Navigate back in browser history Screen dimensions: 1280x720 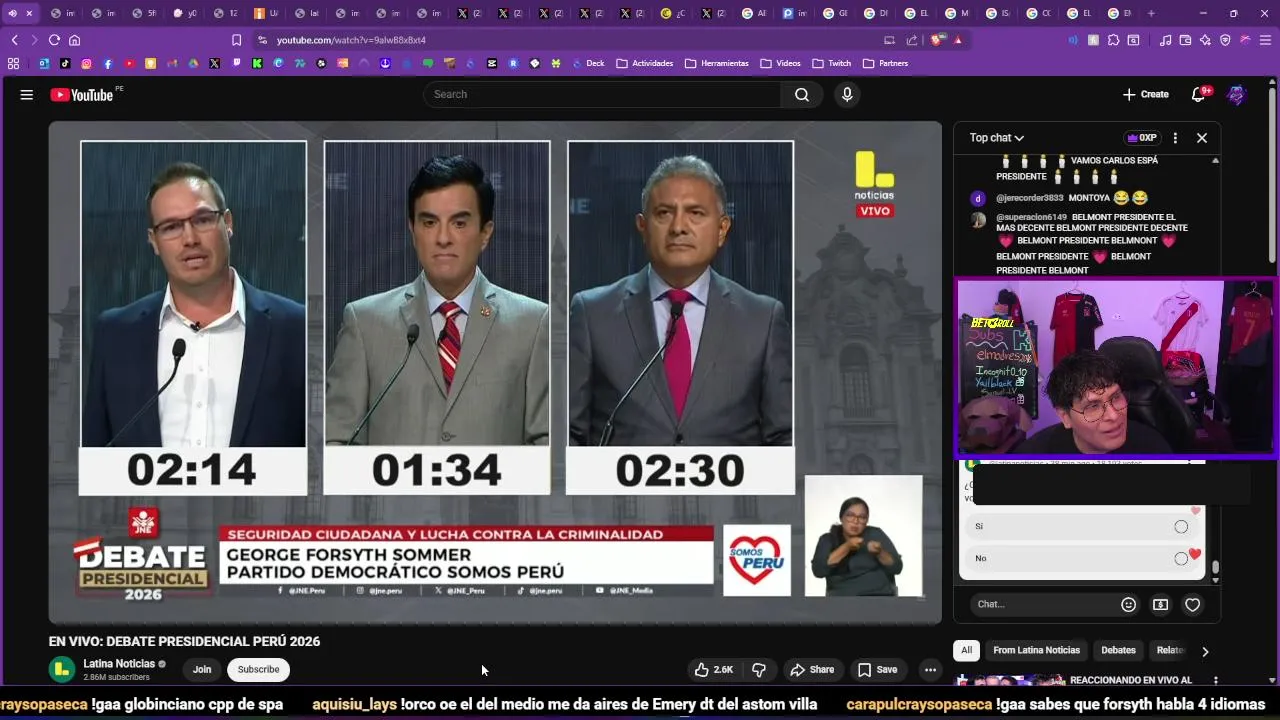click(x=14, y=40)
